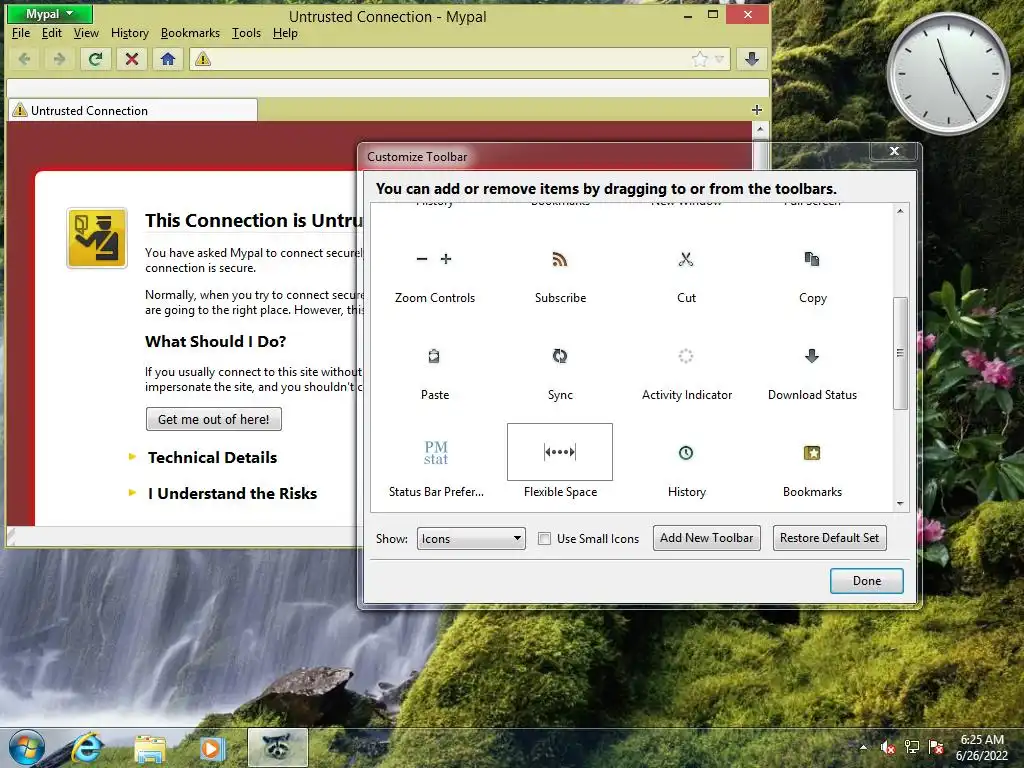Image resolution: width=1024 pixels, height=768 pixels.
Task: Open the Windows Start menu
Action: (27, 748)
